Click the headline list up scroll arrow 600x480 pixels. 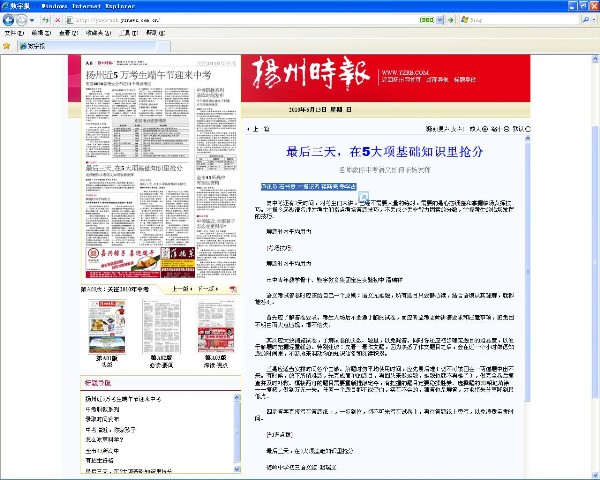(x=237, y=397)
